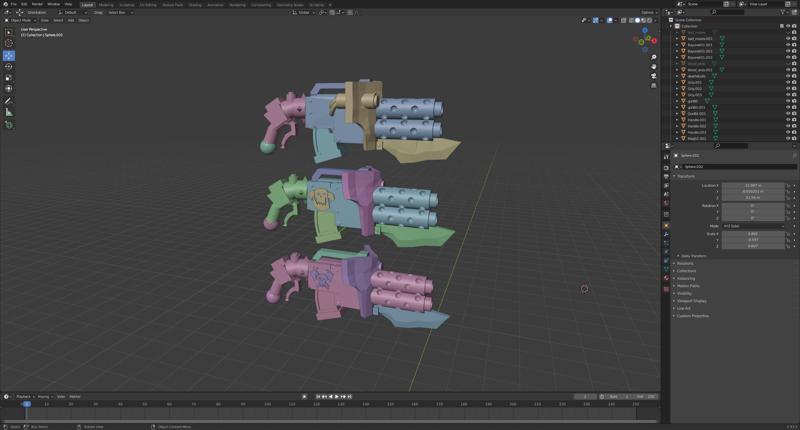Expand the Delta Transform panel

pyautogui.click(x=692, y=256)
